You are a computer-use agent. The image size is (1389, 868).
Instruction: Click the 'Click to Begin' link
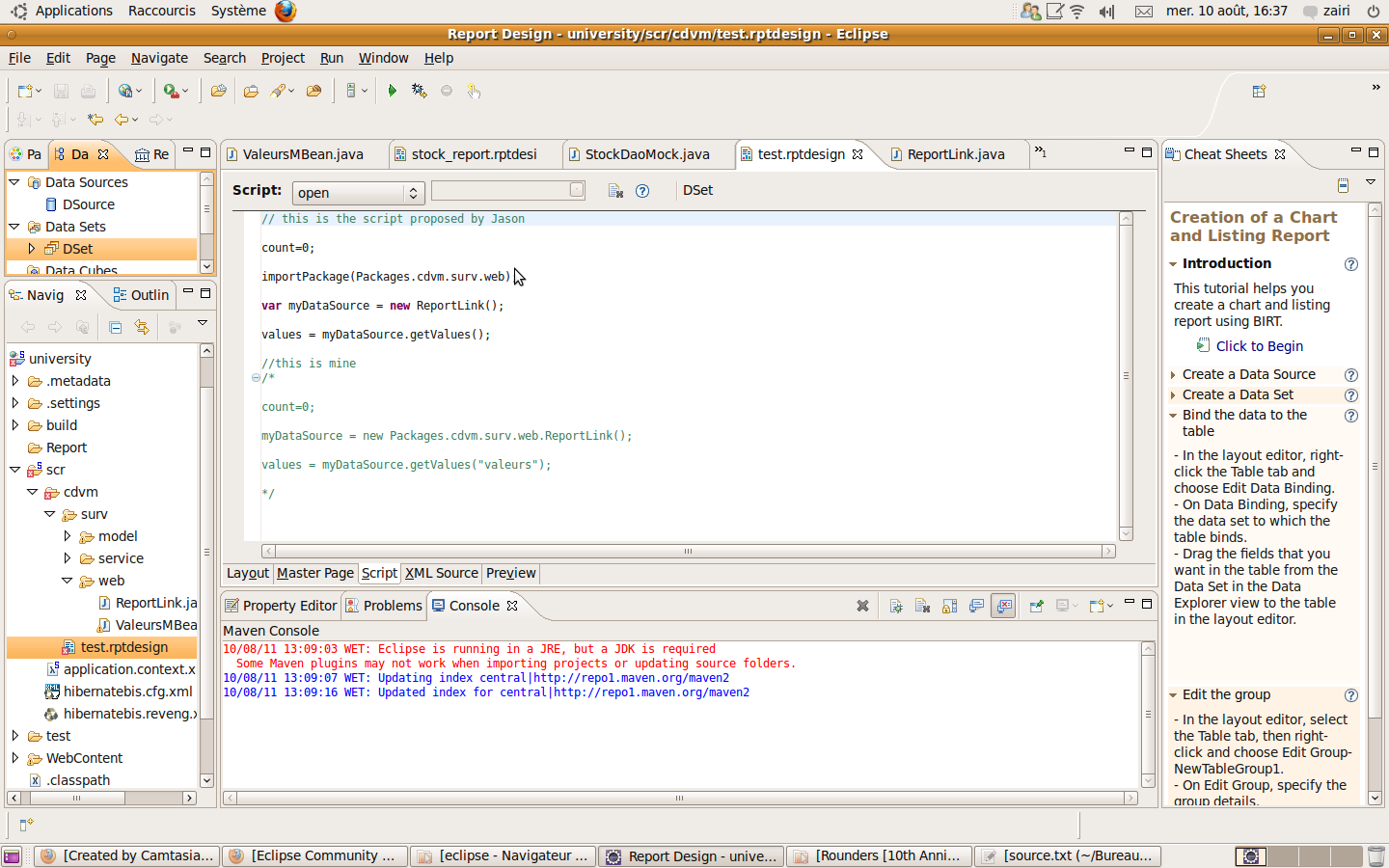1259,346
